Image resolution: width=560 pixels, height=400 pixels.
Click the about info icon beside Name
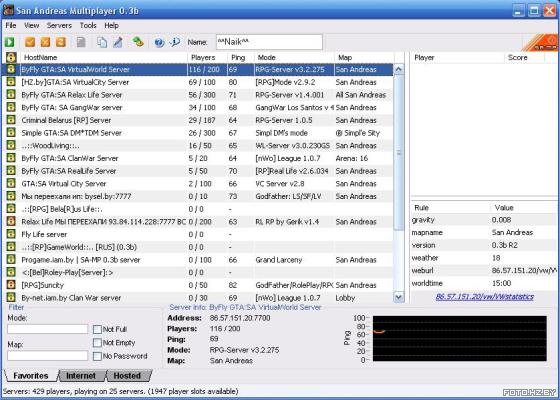pyautogui.click(x=175, y=42)
